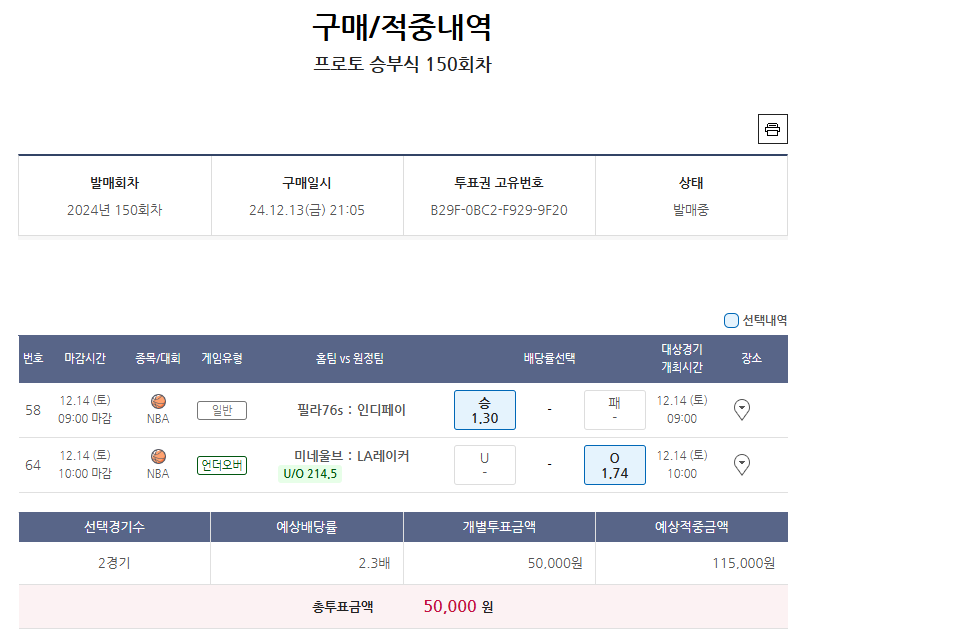Click 미네울브 : LA레이커 matchup text
960x634 pixels.
point(352,456)
